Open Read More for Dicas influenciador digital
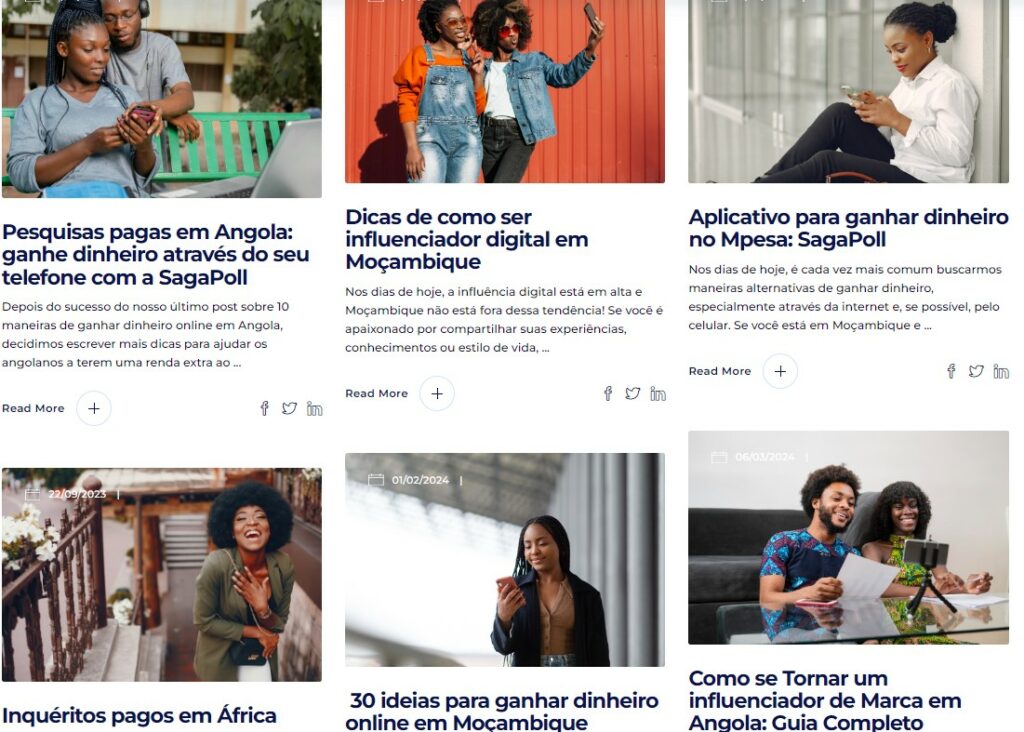The image size is (1024, 732). (377, 394)
